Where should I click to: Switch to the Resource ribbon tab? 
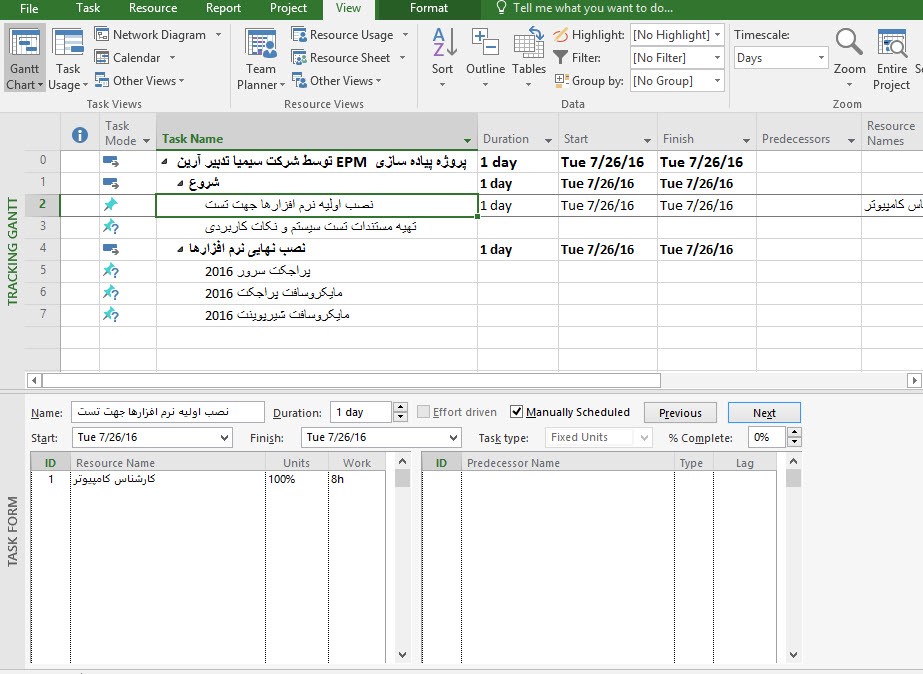pos(153,8)
